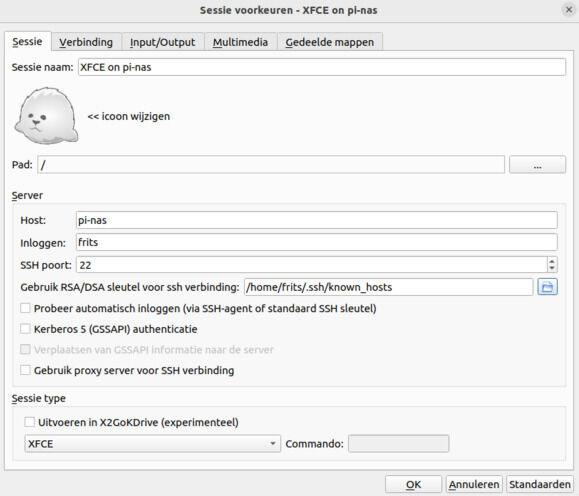Switch to the Sessie tab
The width and height of the screenshot is (579, 496).
[x=27, y=41]
